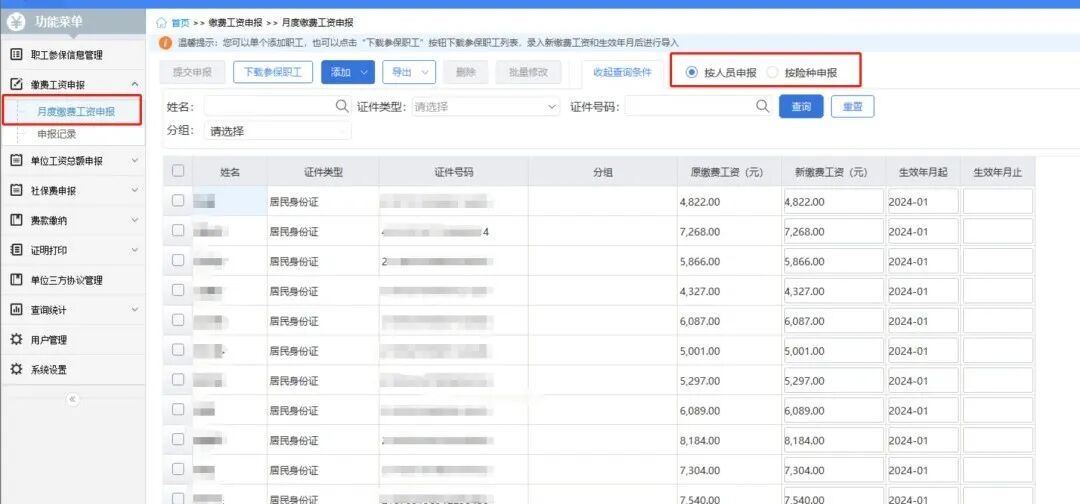Collapse the 缴费工资申报 menu chevron
Screen dimensions: 1080x504
[x=134, y=84]
